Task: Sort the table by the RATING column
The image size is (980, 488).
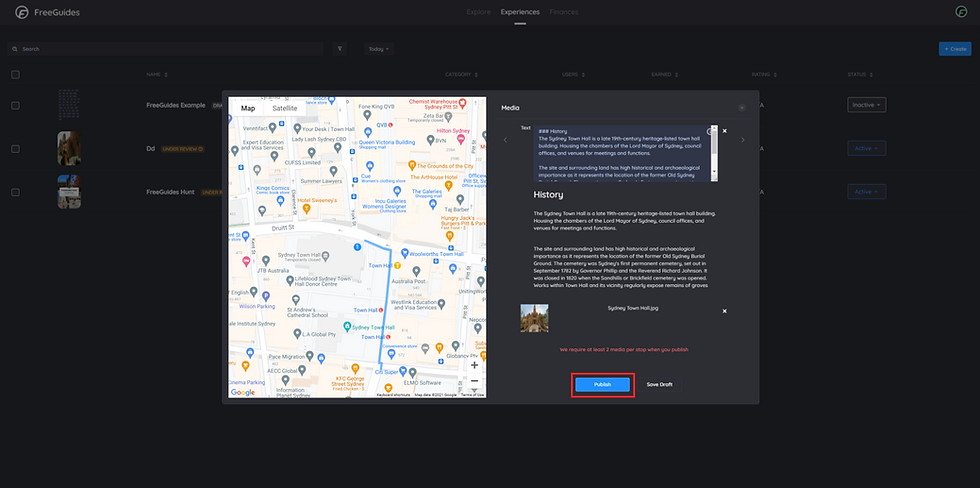Action: click(x=763, y=74)
